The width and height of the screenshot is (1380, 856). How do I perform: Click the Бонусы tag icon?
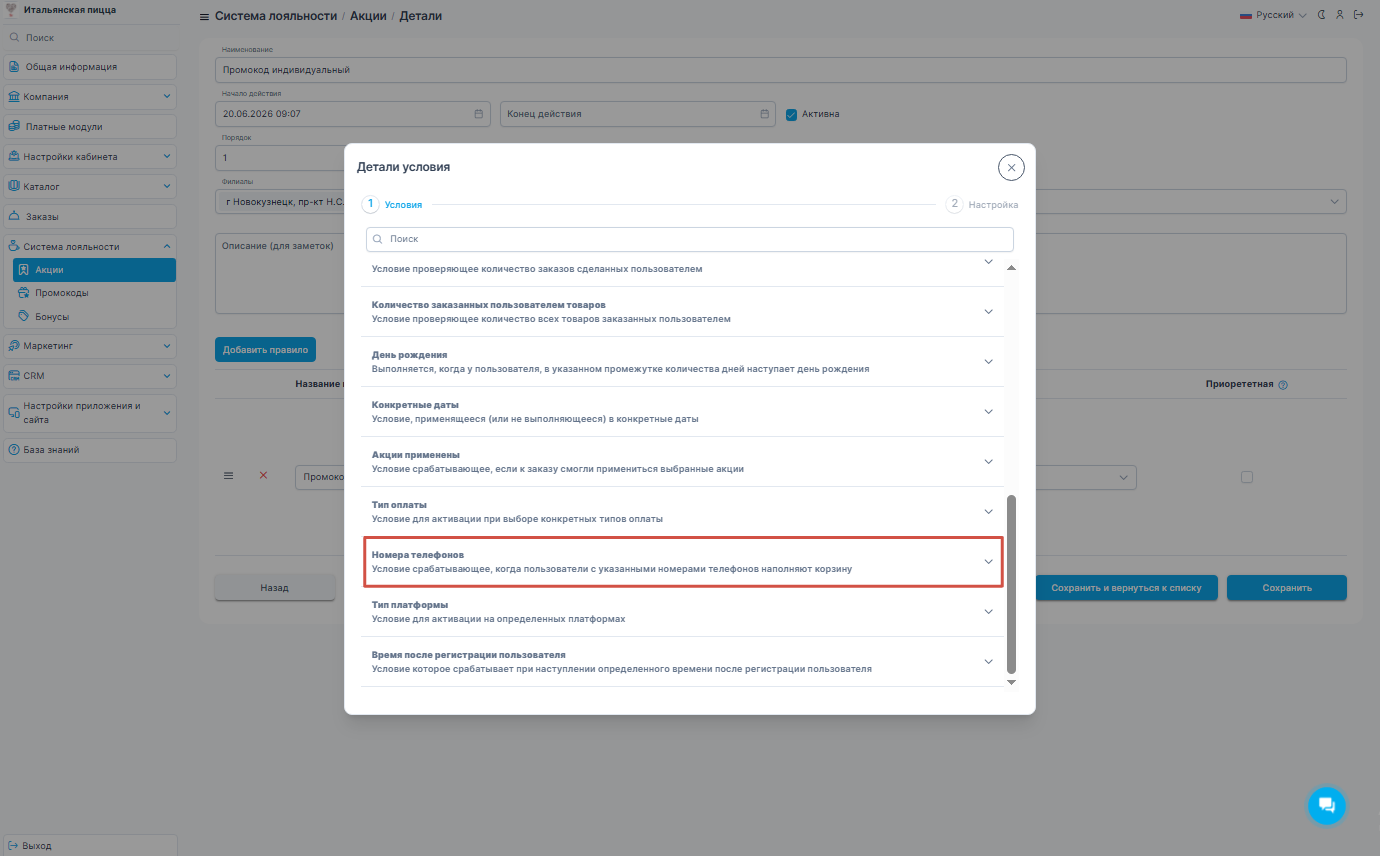coord(24,317)
